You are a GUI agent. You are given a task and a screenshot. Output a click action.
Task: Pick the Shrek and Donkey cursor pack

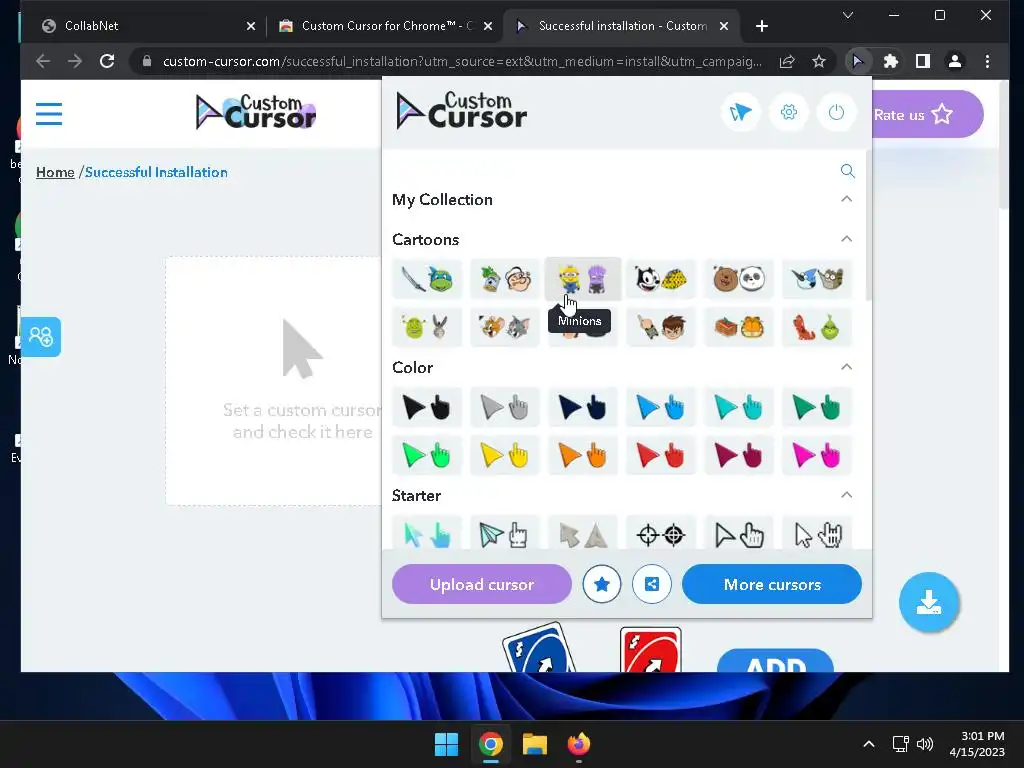click(427, 327)
